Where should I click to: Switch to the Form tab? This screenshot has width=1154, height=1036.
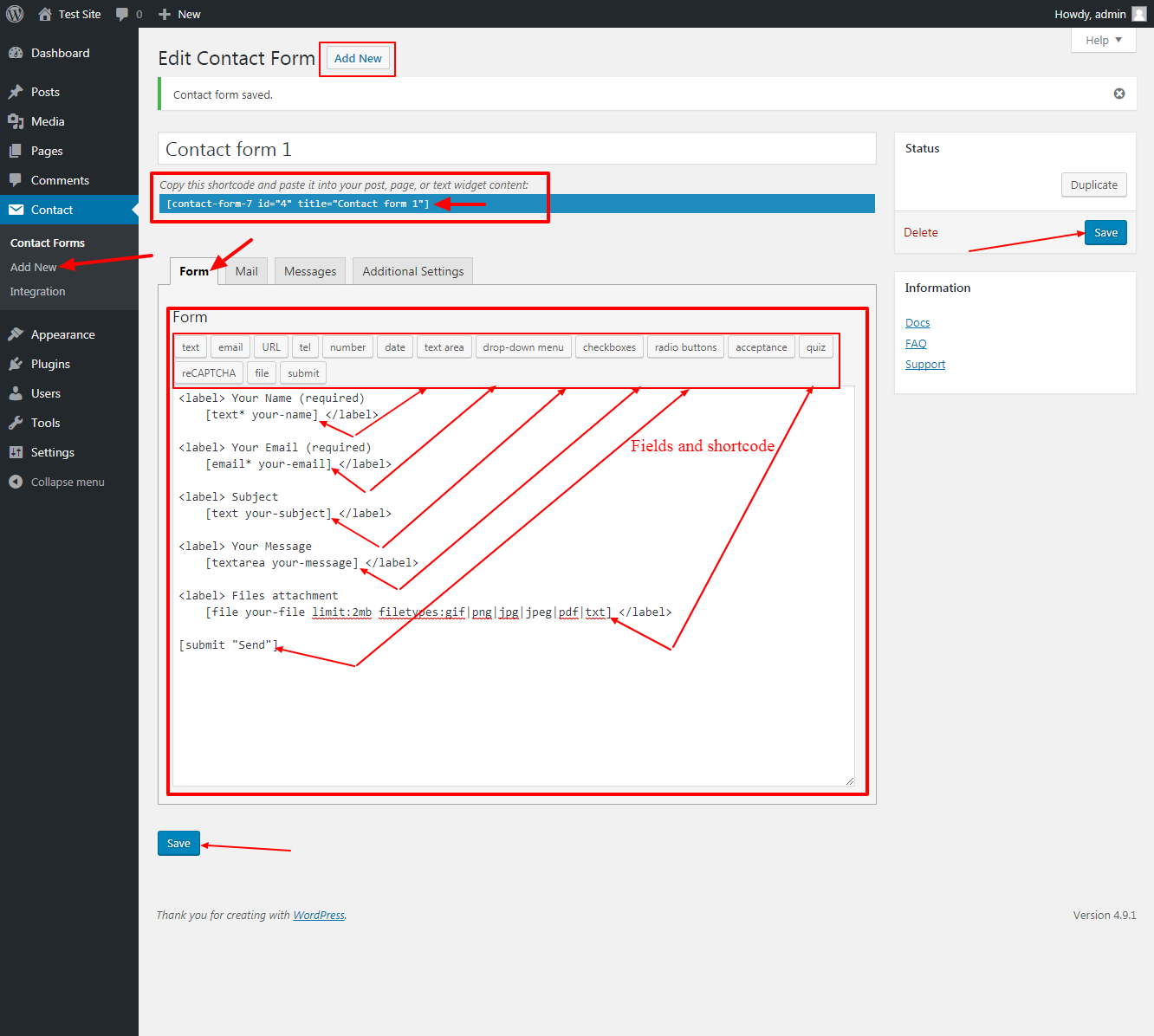click(194, 271)
